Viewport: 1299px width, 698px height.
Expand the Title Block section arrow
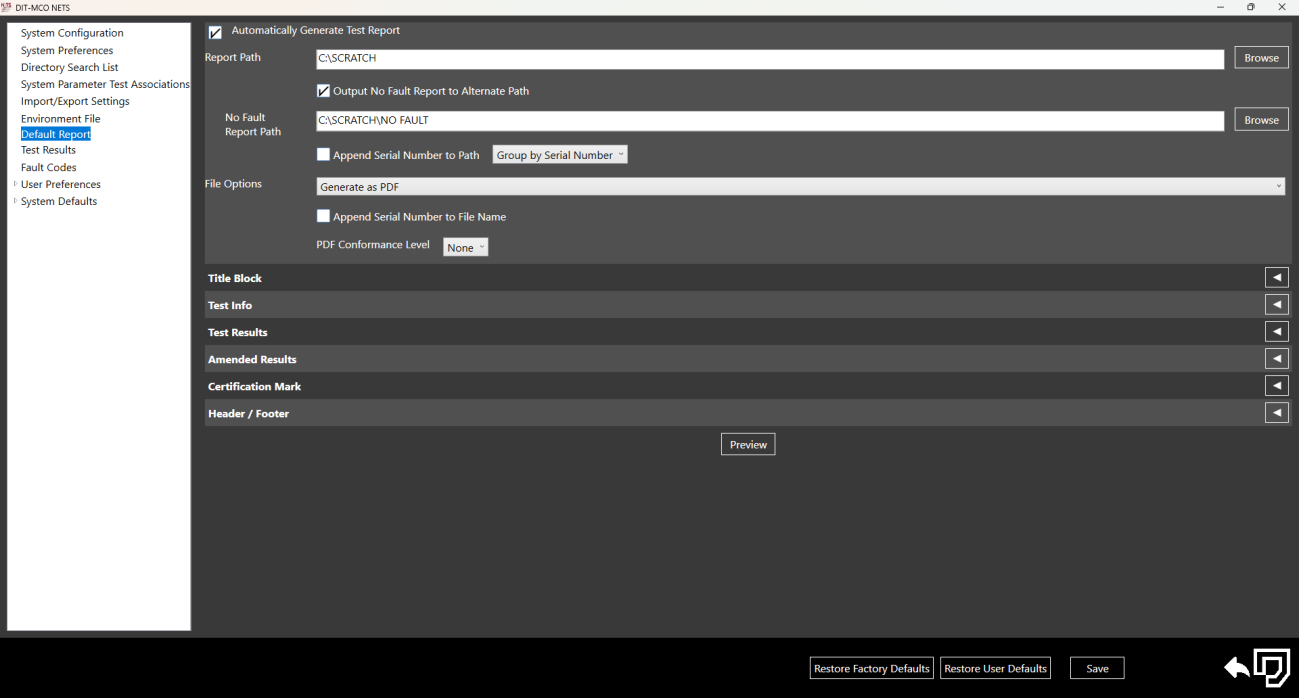click(1277, 278)
